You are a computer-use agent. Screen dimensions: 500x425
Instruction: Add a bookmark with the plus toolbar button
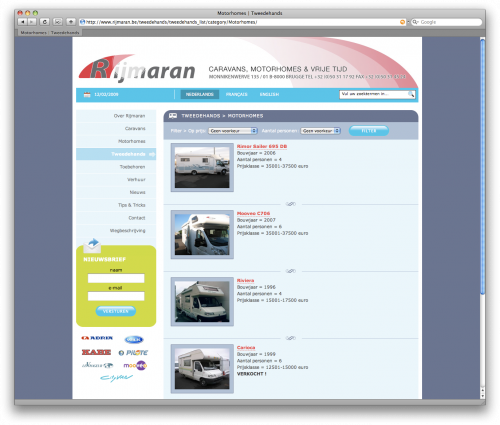point(71,22)
